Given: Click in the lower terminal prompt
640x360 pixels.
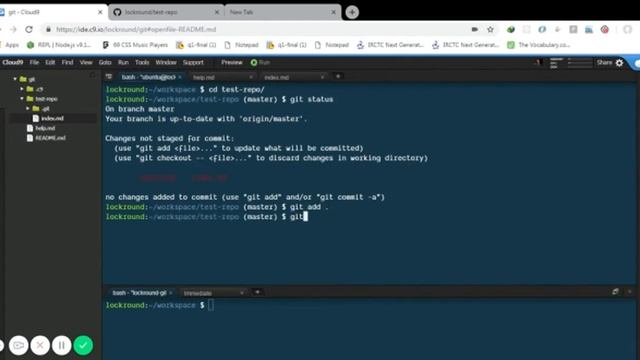Looking at the screenshot, I should pyautogui.click(x=211, y=305).
